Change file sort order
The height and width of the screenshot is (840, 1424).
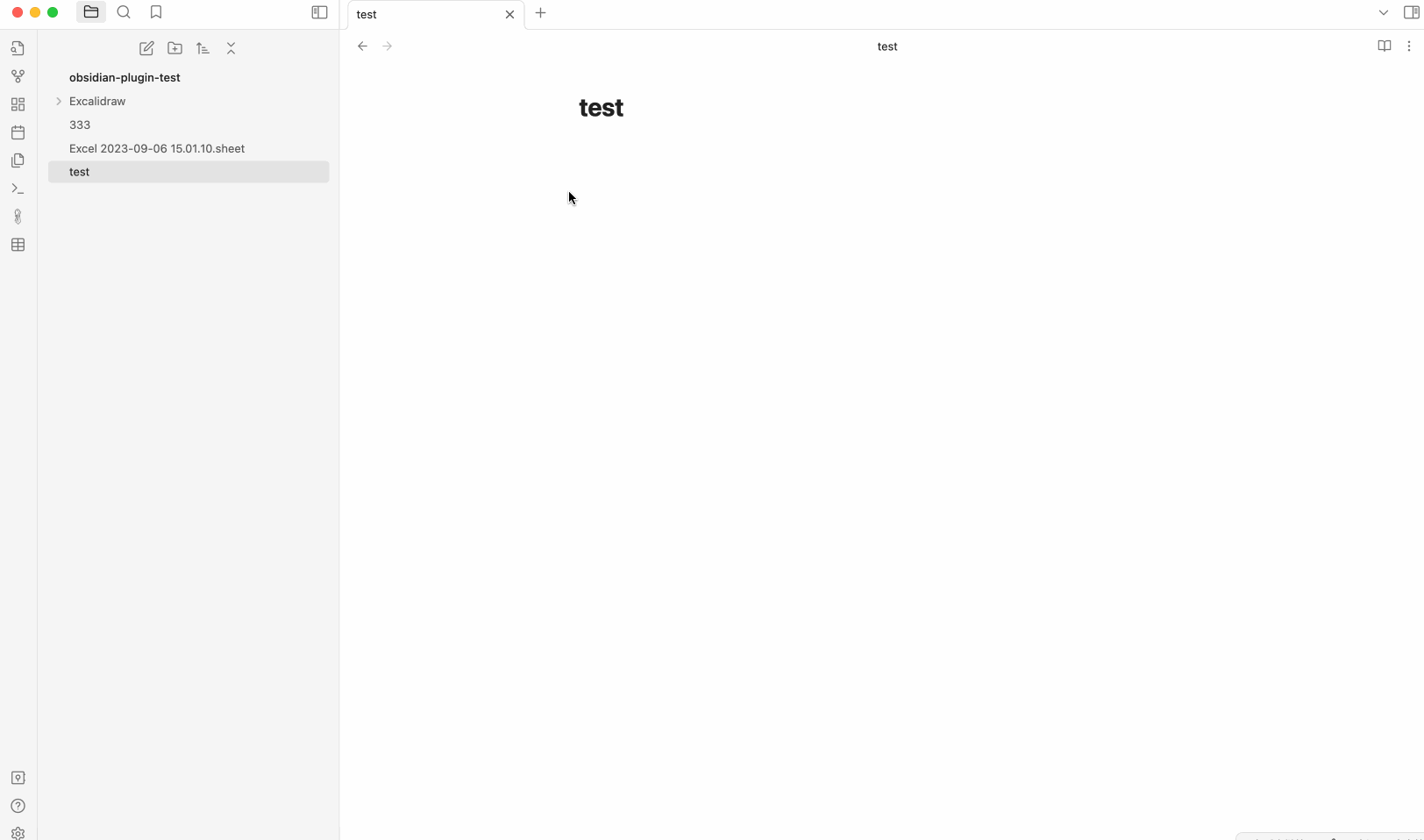point(203,48)
